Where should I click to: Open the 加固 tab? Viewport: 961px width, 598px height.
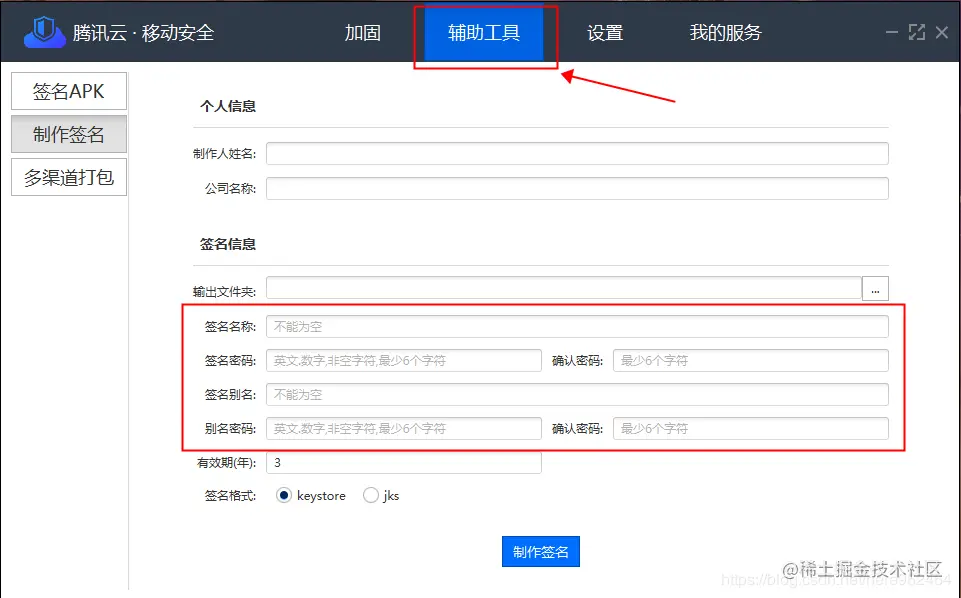click(x=363, y=32)
